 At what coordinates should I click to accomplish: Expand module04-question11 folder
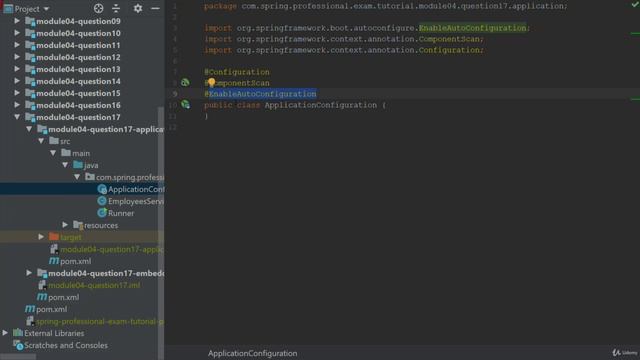click(17, 45)
